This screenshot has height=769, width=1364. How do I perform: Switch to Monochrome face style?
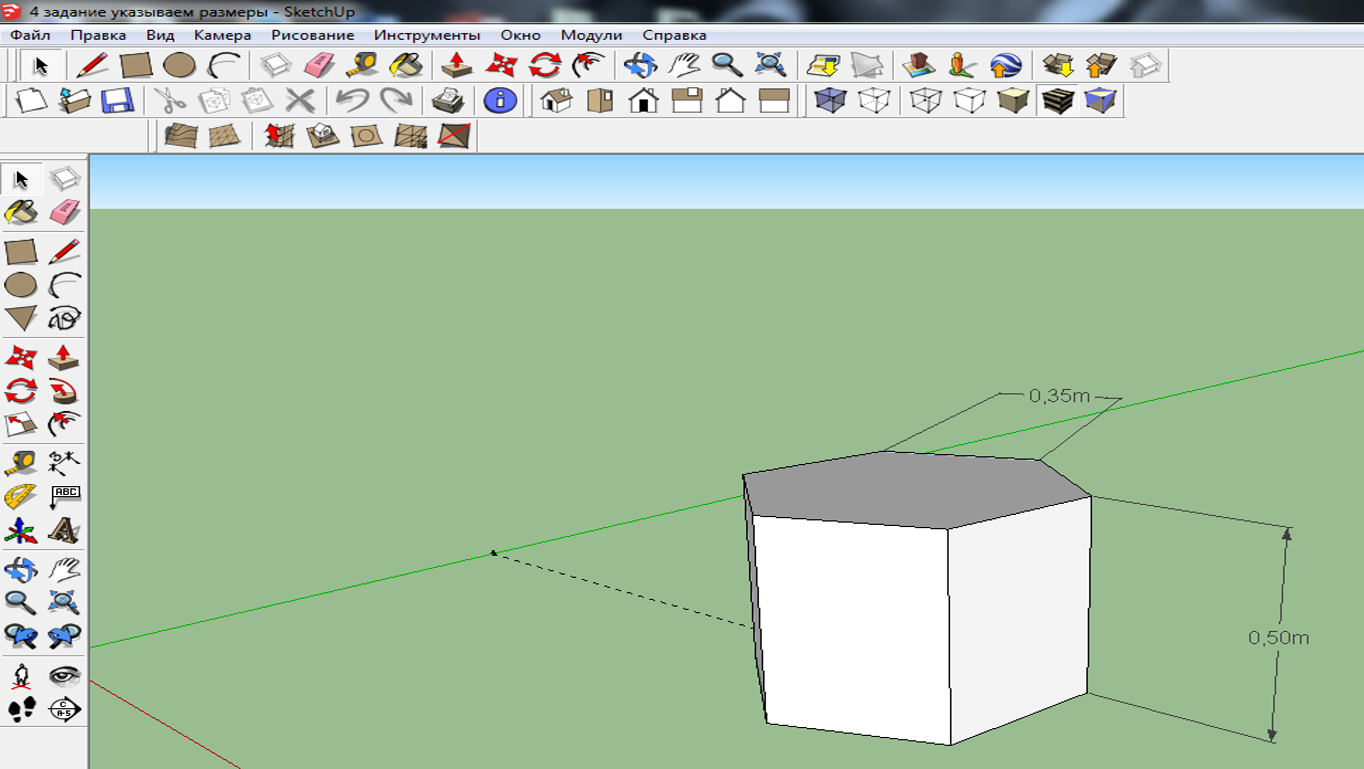pyautogui.click(x=1099, y=102)
